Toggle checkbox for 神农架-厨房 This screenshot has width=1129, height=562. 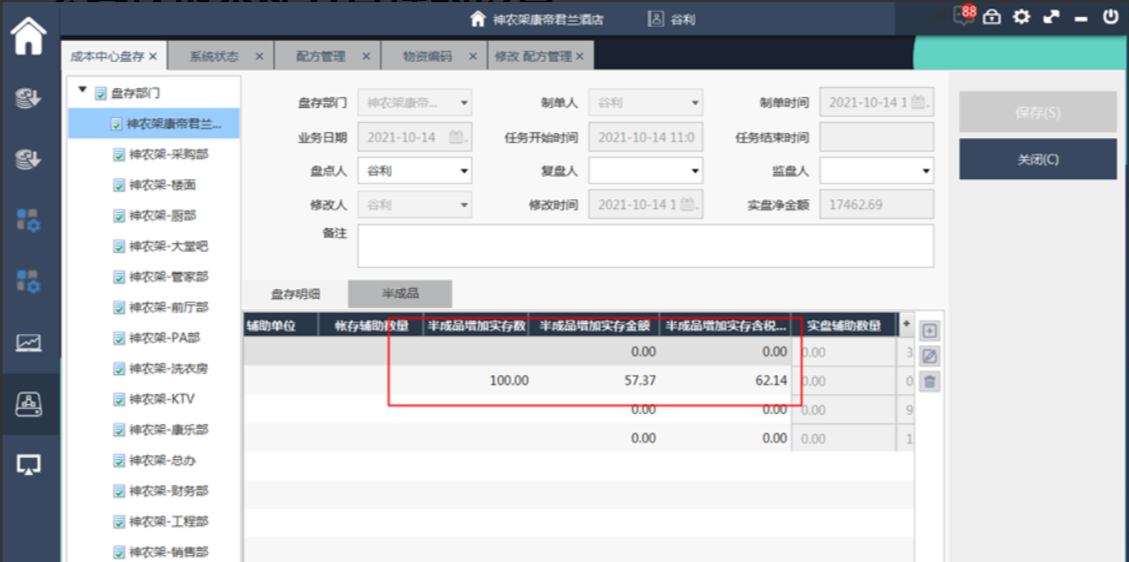[119, 216]
